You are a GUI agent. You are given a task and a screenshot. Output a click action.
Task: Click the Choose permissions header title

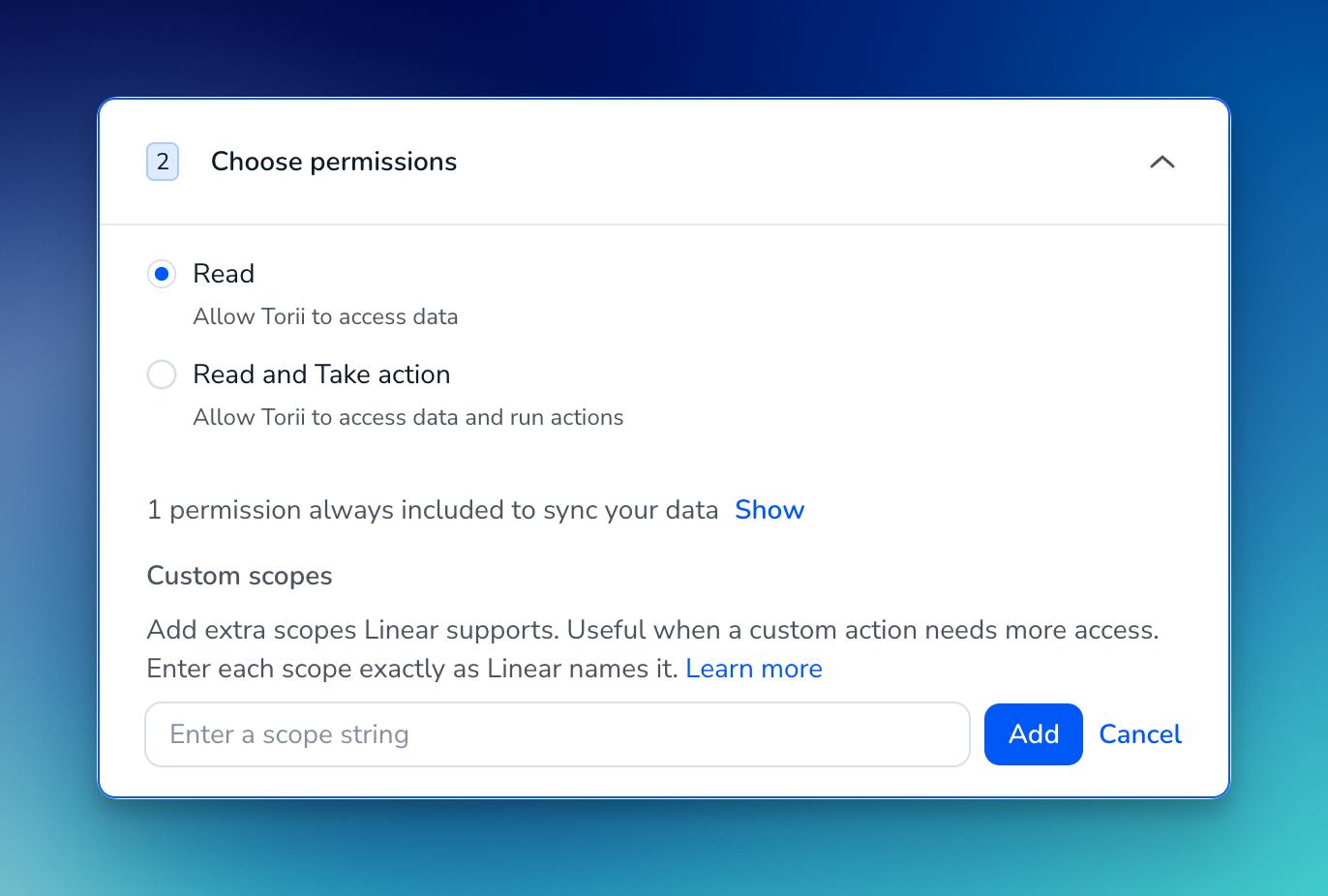tap(334, 162)
